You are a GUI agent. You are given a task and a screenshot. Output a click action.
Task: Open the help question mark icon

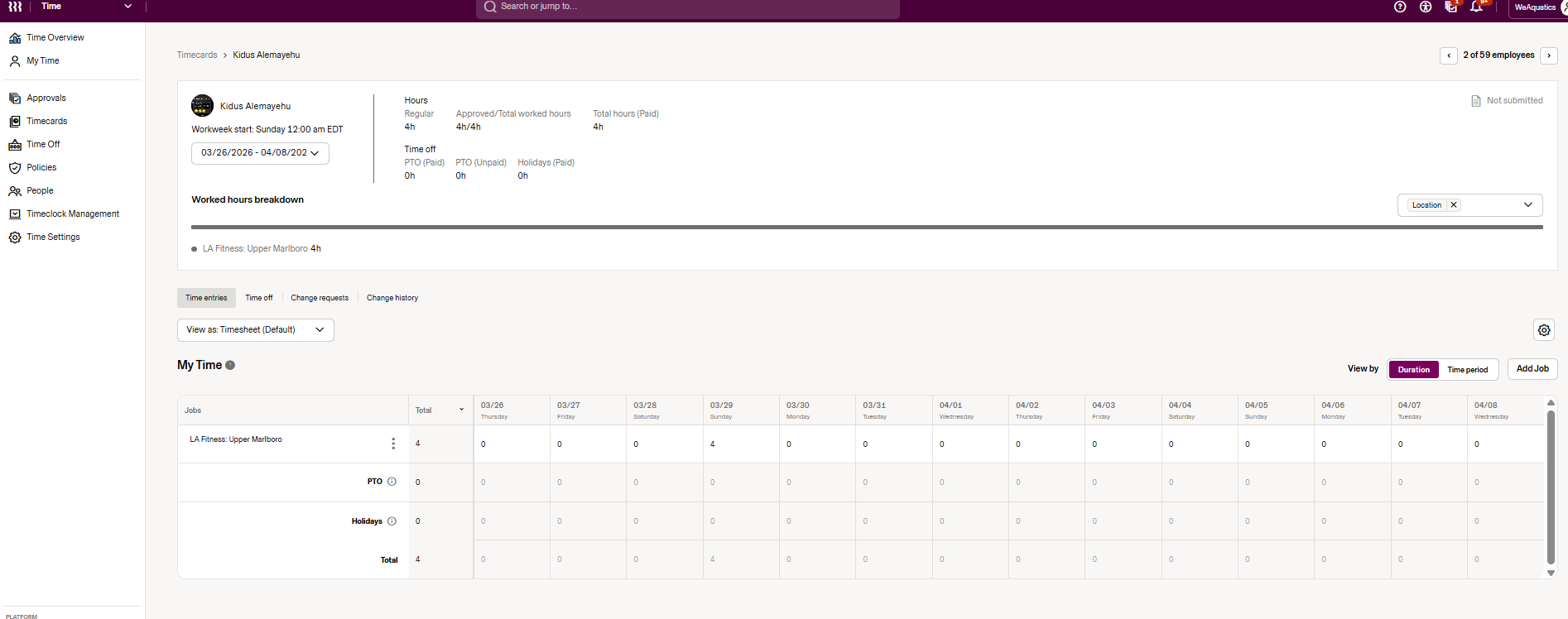pyautogui.click(x=1400, y=7)
